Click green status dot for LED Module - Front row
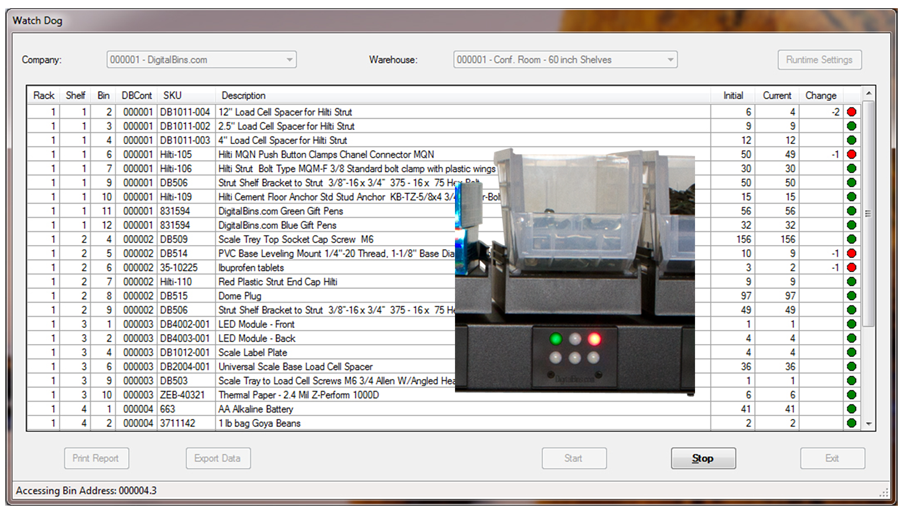The width and height of the screenshot is (900, 511). 851,324
